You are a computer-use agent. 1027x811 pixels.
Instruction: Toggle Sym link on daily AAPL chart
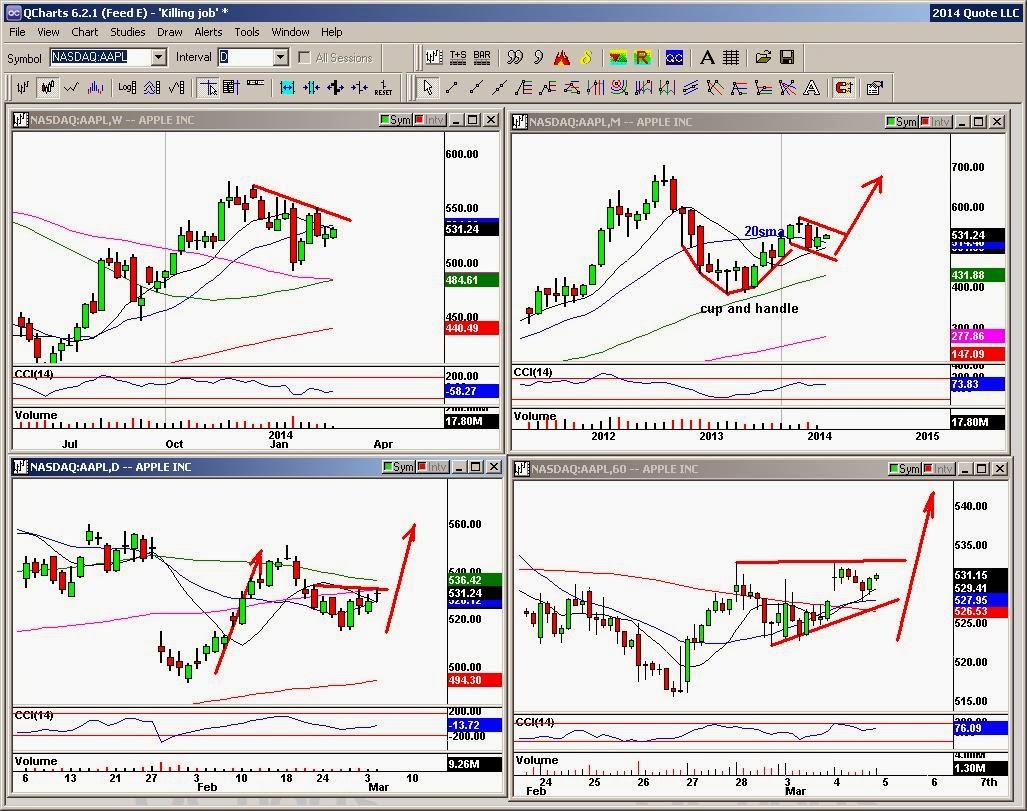(x=399, y=467)
